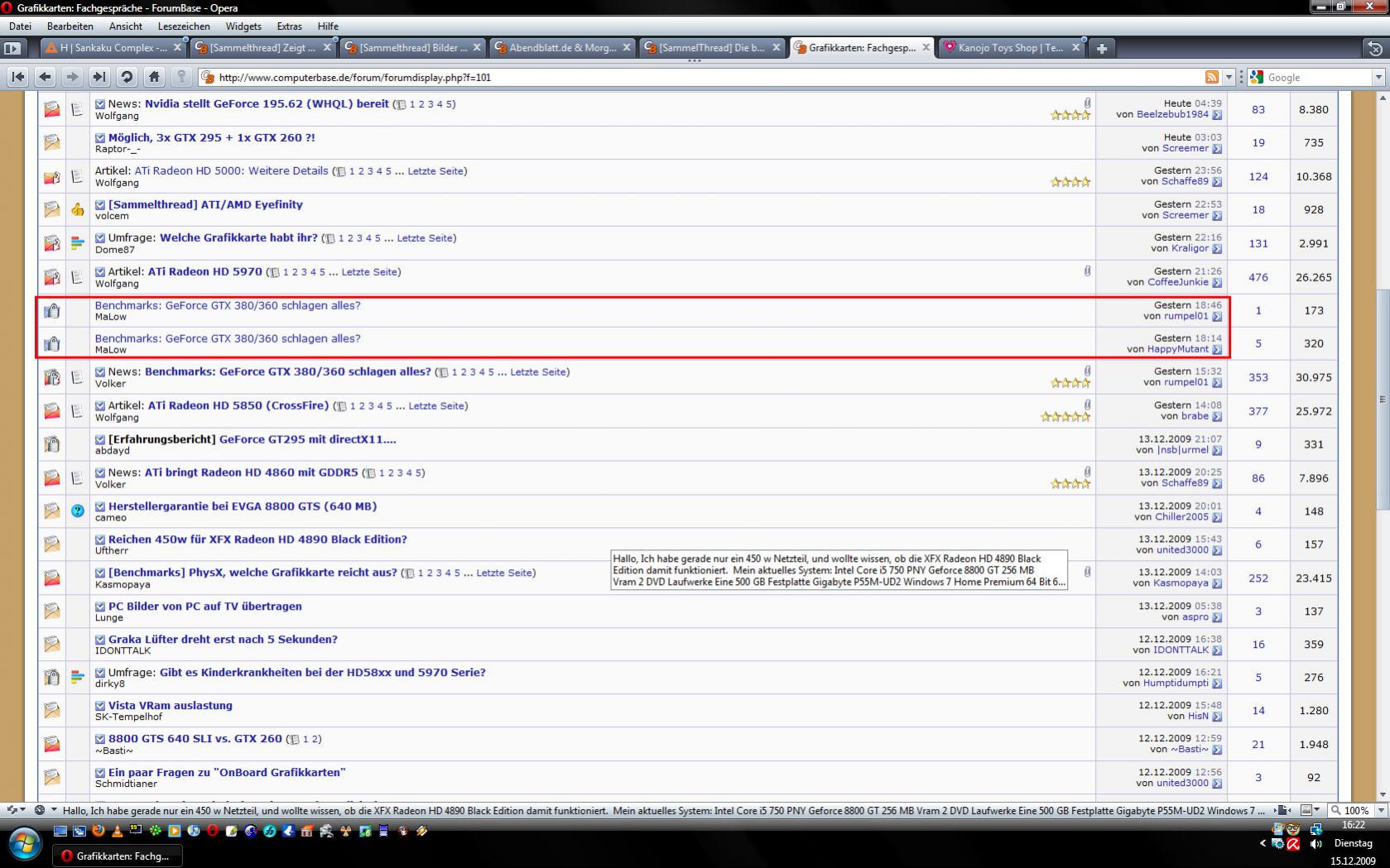Open the Windows Start menu orb
The image size is (1390, 868).
point(25,845)
